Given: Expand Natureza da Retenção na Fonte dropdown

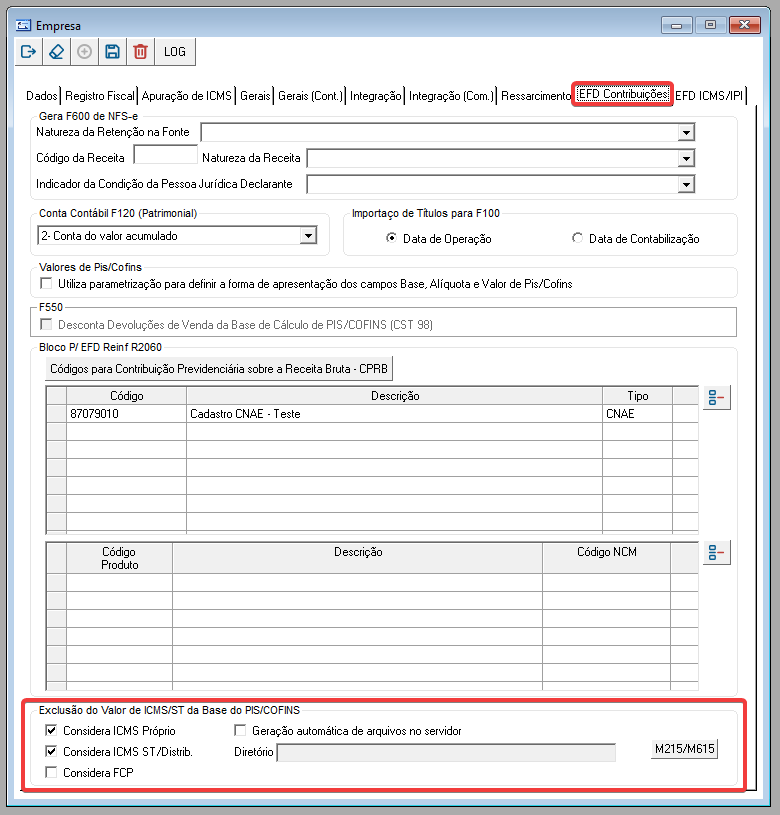Looking at the screenshot, I should click(x=686, y=133).
